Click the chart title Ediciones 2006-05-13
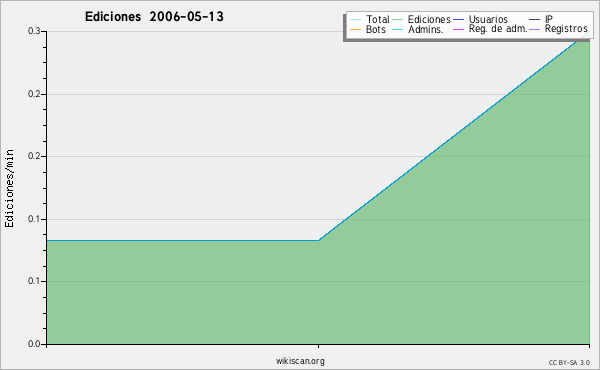This screenshot has width=600, height=370. pos(154,17)
